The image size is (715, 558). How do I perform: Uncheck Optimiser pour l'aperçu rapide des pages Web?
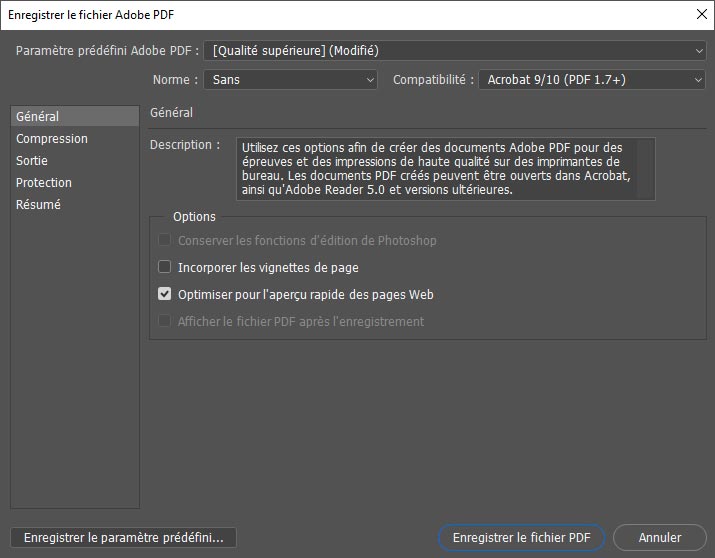pos(165,295)
